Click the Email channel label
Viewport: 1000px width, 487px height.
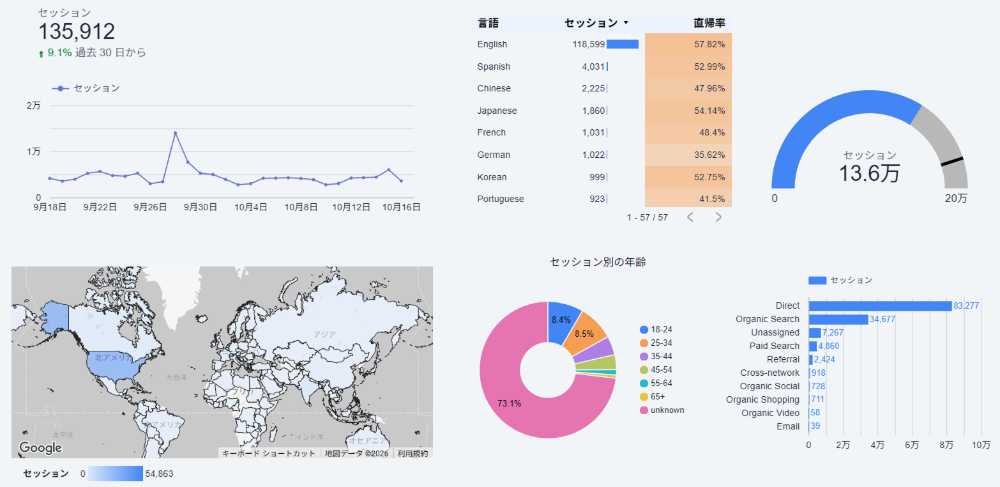click(x=788, y=426)
